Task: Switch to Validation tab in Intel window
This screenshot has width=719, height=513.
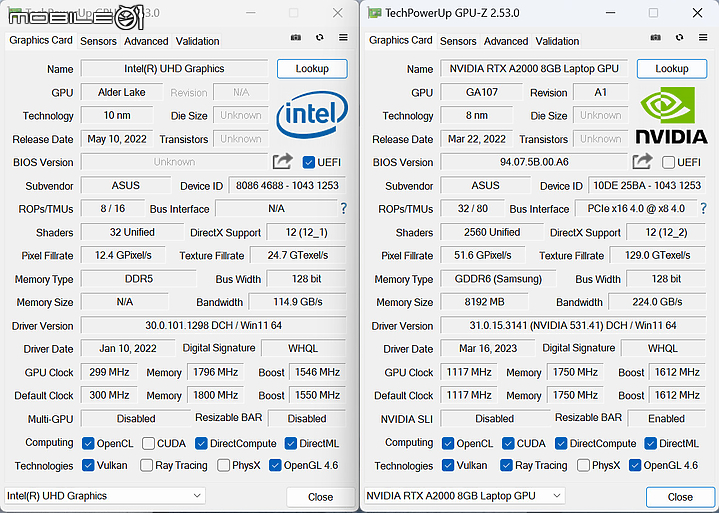Action: pyautogui.click(x=197, y=41)
